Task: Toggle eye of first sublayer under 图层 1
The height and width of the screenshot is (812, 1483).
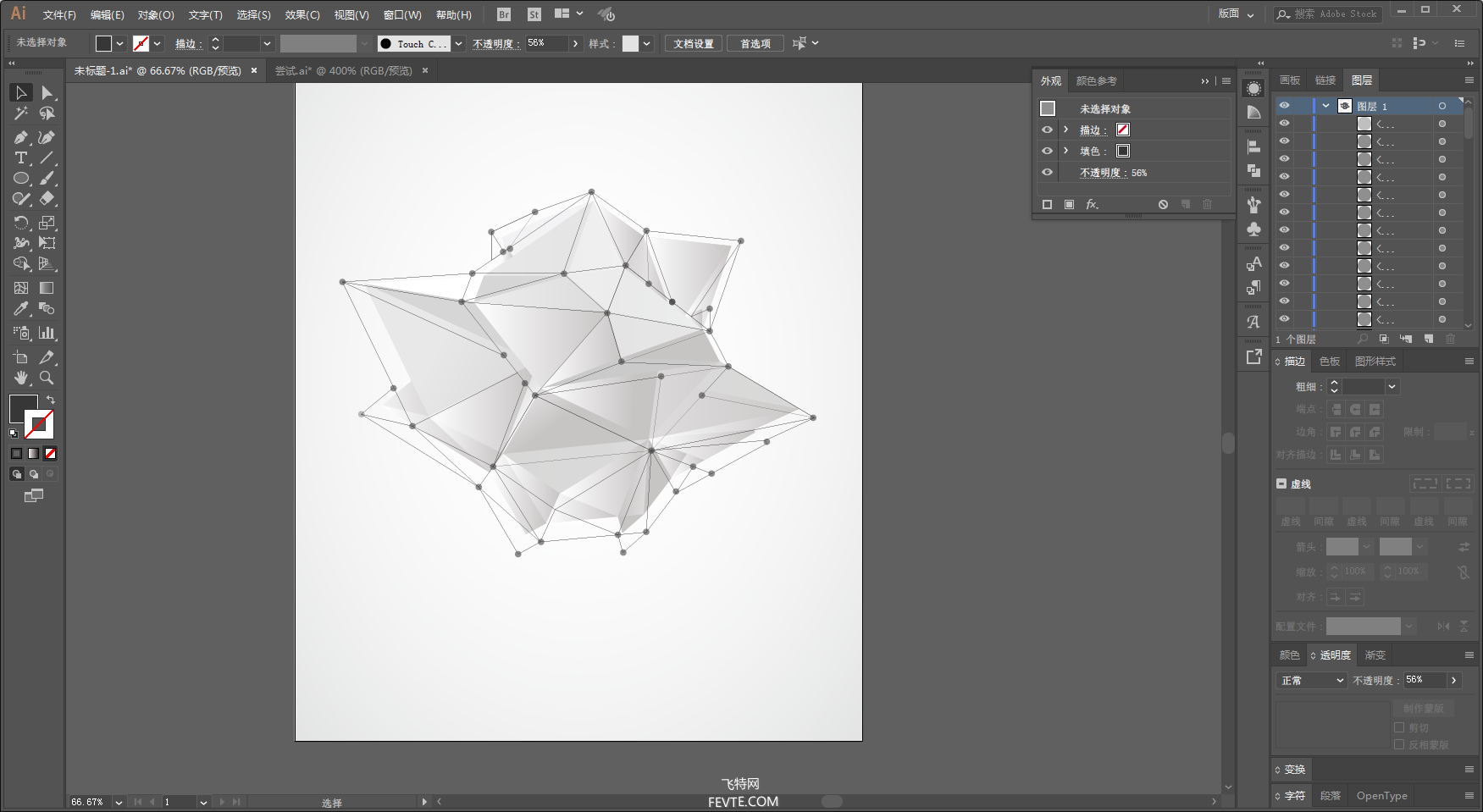Action: [x=1284, y=124]
